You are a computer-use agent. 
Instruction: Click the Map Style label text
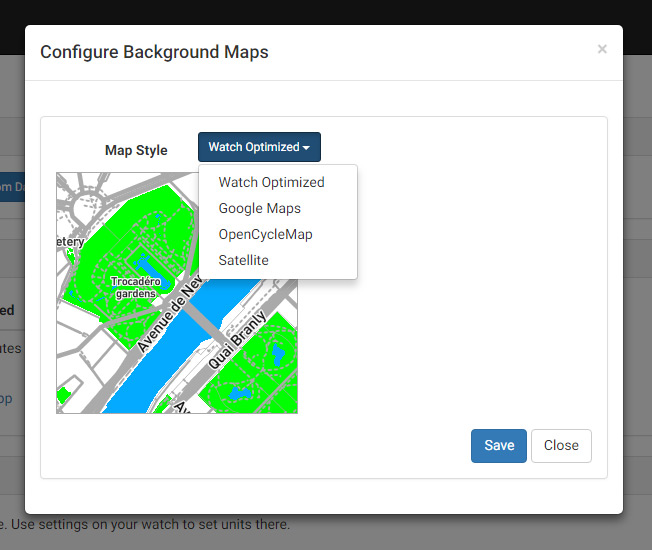click(136, 150)
